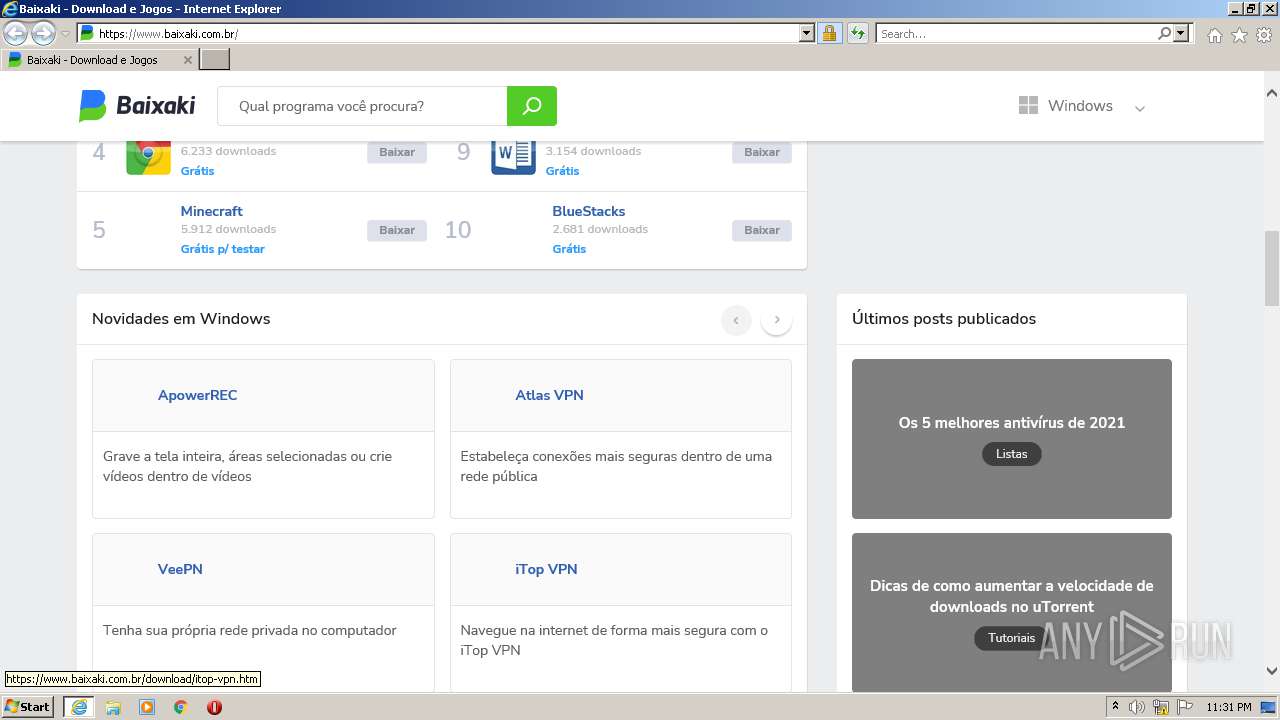Go forward with IE forward arrow
The height and width of the screenshot is (720, 1280).
tap(43, 34)
